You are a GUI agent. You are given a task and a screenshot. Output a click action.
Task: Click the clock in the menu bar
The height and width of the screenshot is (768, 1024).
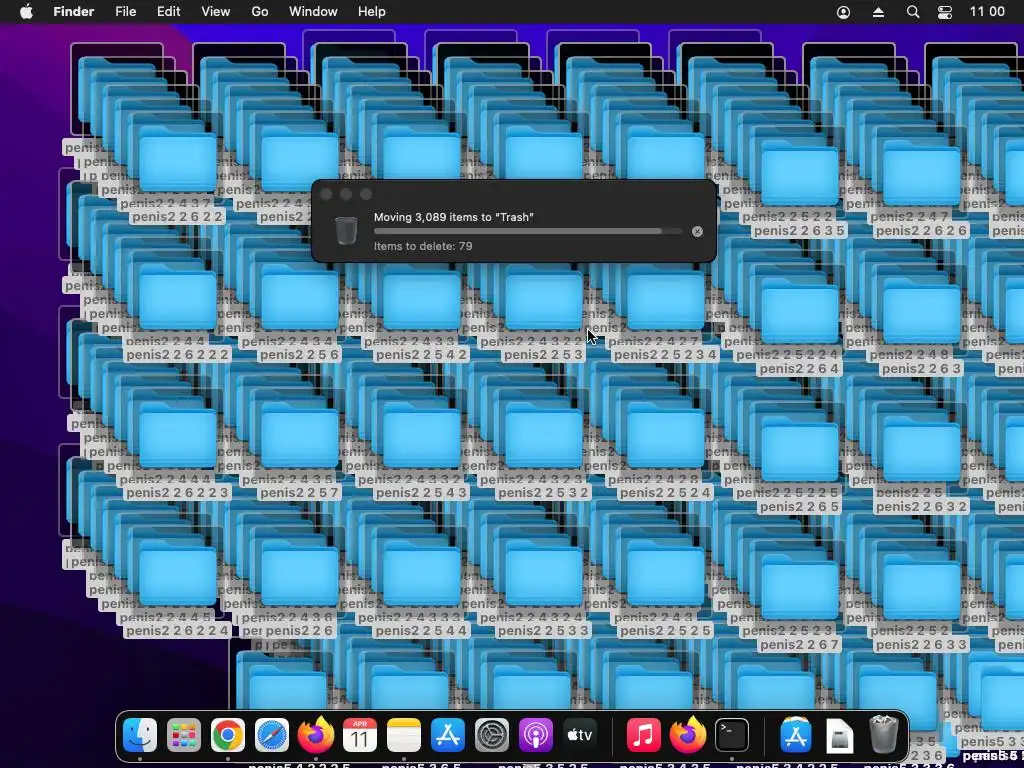coord(987,12)
